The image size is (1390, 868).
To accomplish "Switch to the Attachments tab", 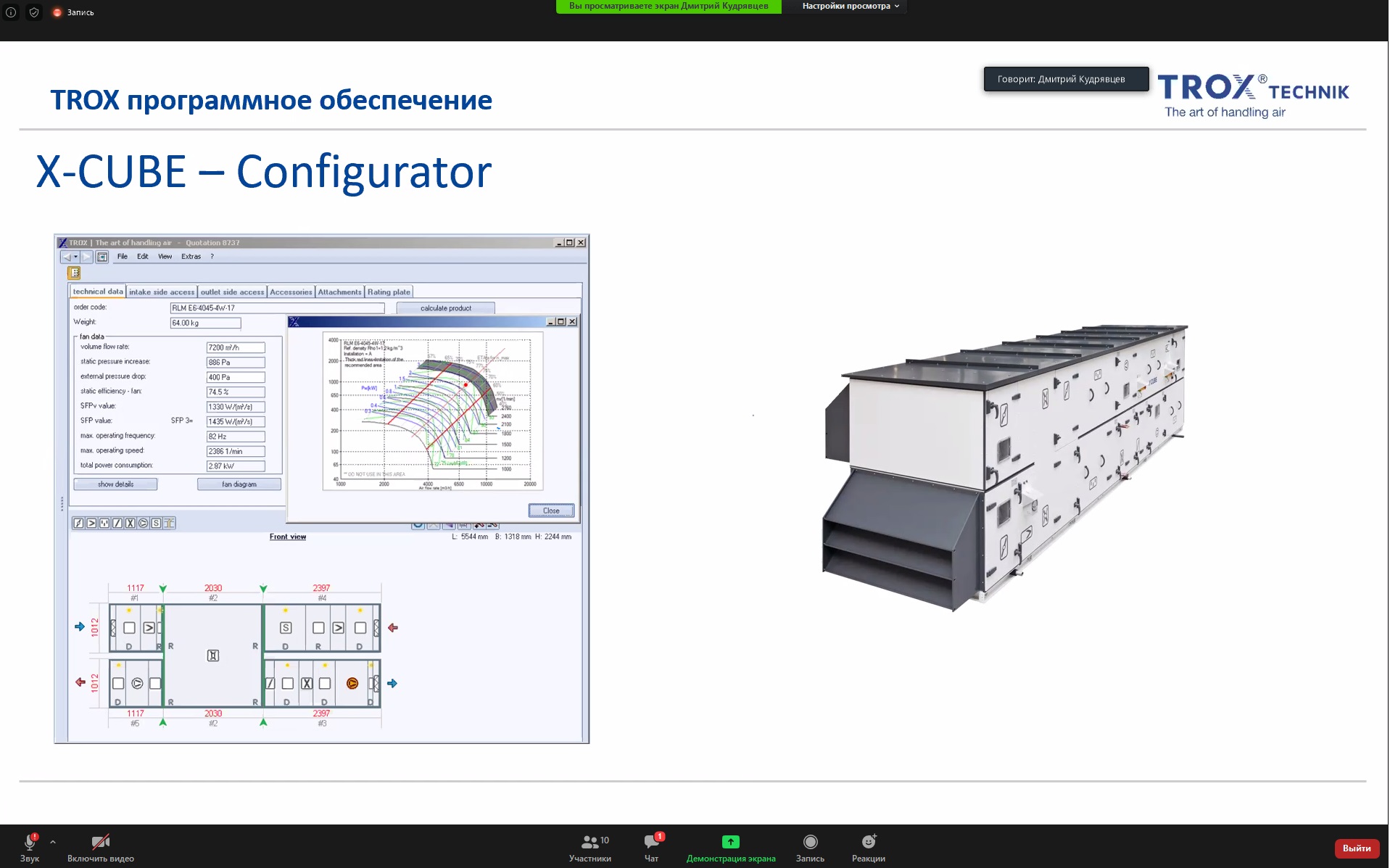I will [x=339, y=292].
